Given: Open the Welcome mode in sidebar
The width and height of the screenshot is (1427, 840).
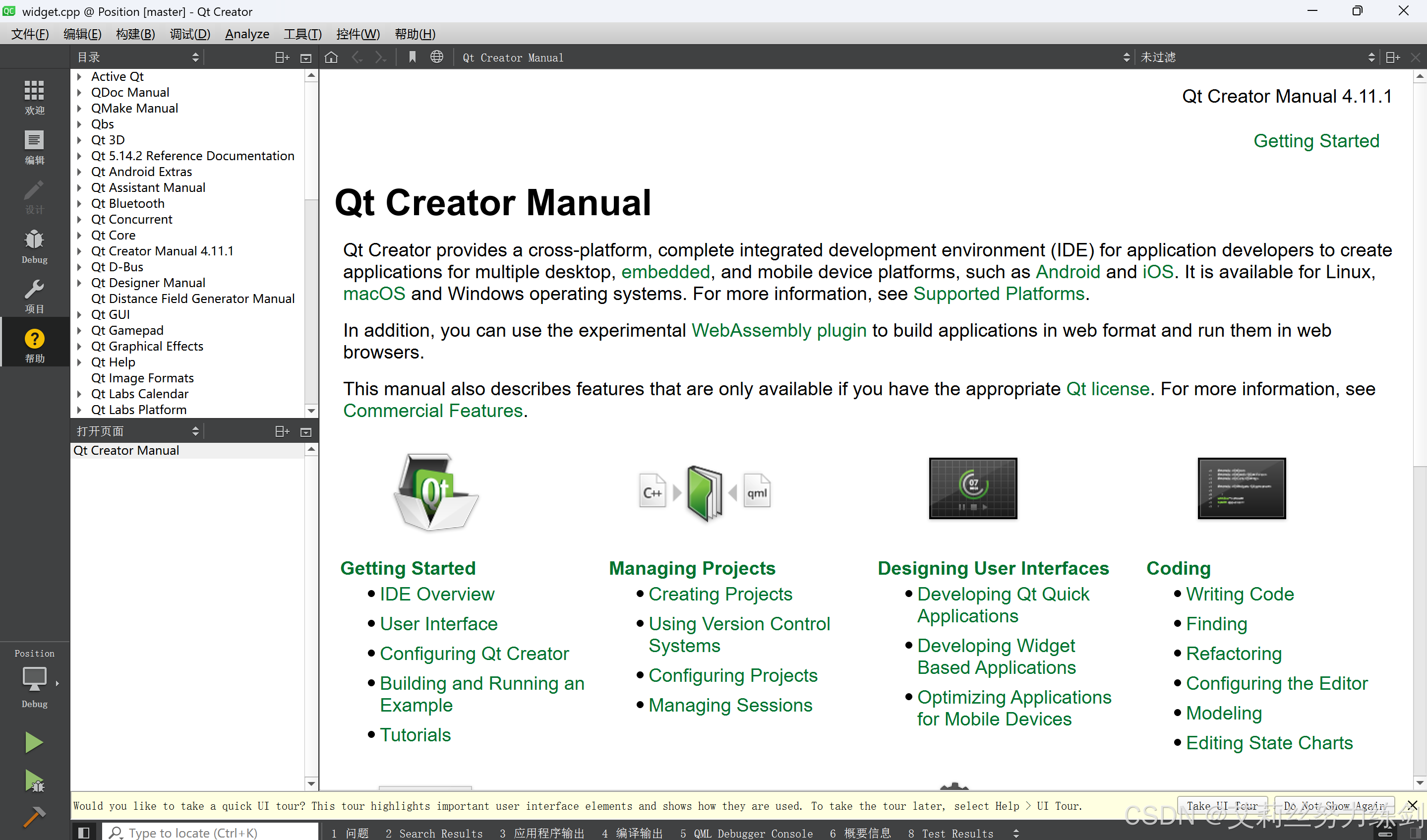Looking at the screenshot, I should coord(34,97).
